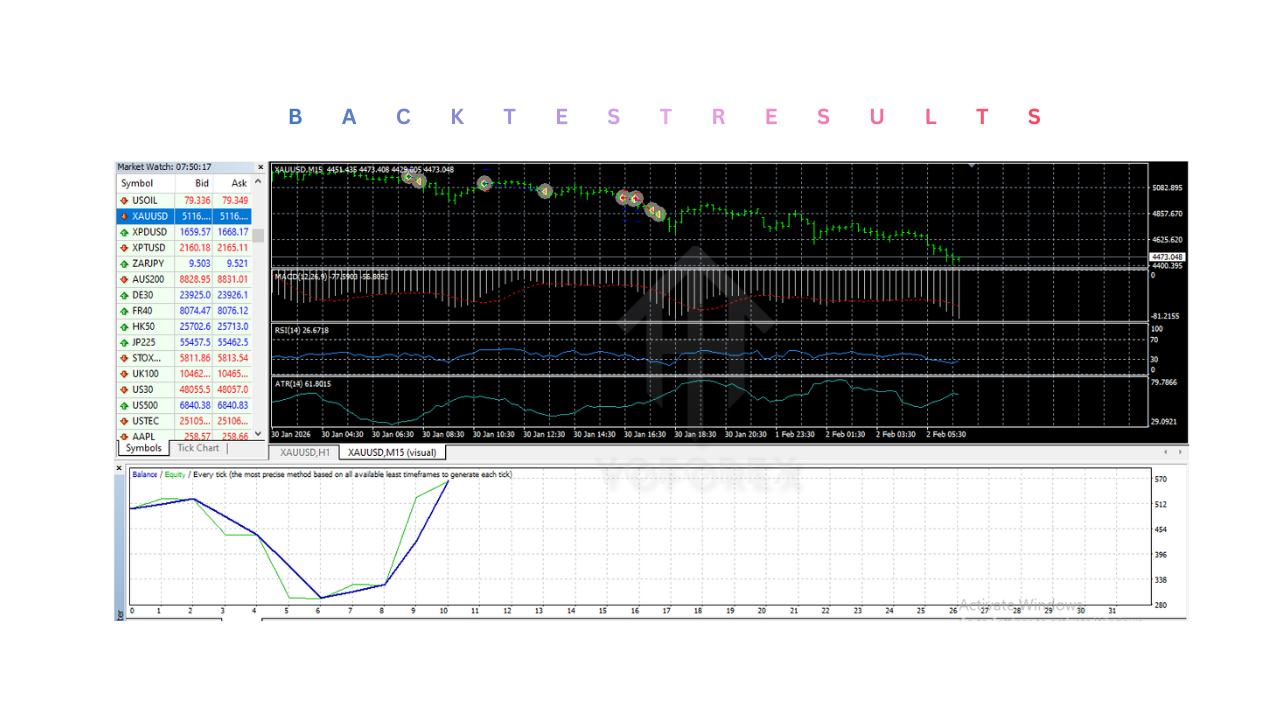
Task: Select the XAUUSD,H1 chart tab
Action: pyautogui.click(x=304, y=452)
